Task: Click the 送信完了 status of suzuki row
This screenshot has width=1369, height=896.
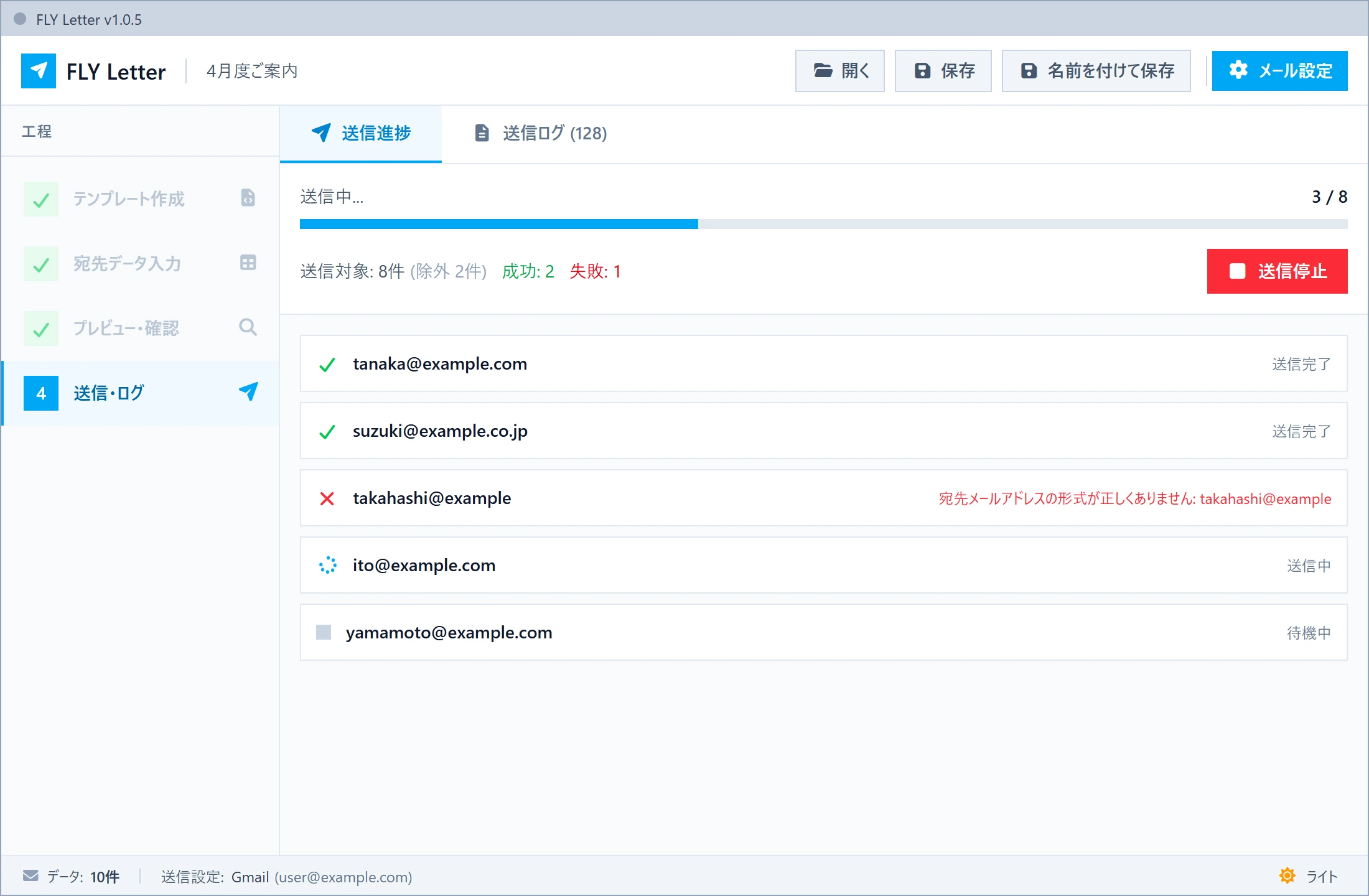Action: tap(1301, 431)
